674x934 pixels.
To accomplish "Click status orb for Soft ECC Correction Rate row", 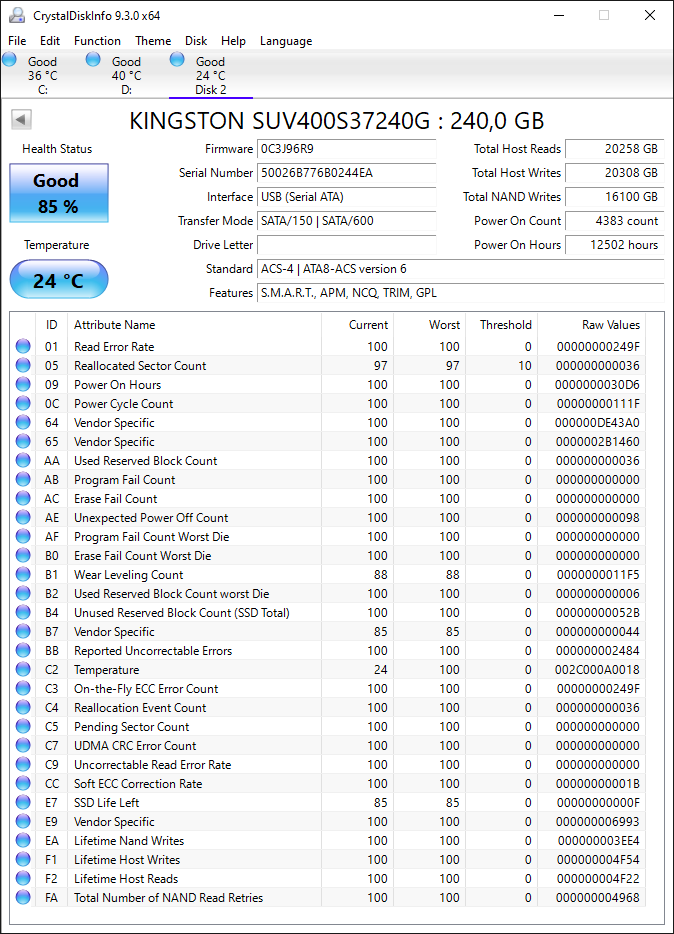I will pos(23,783).
